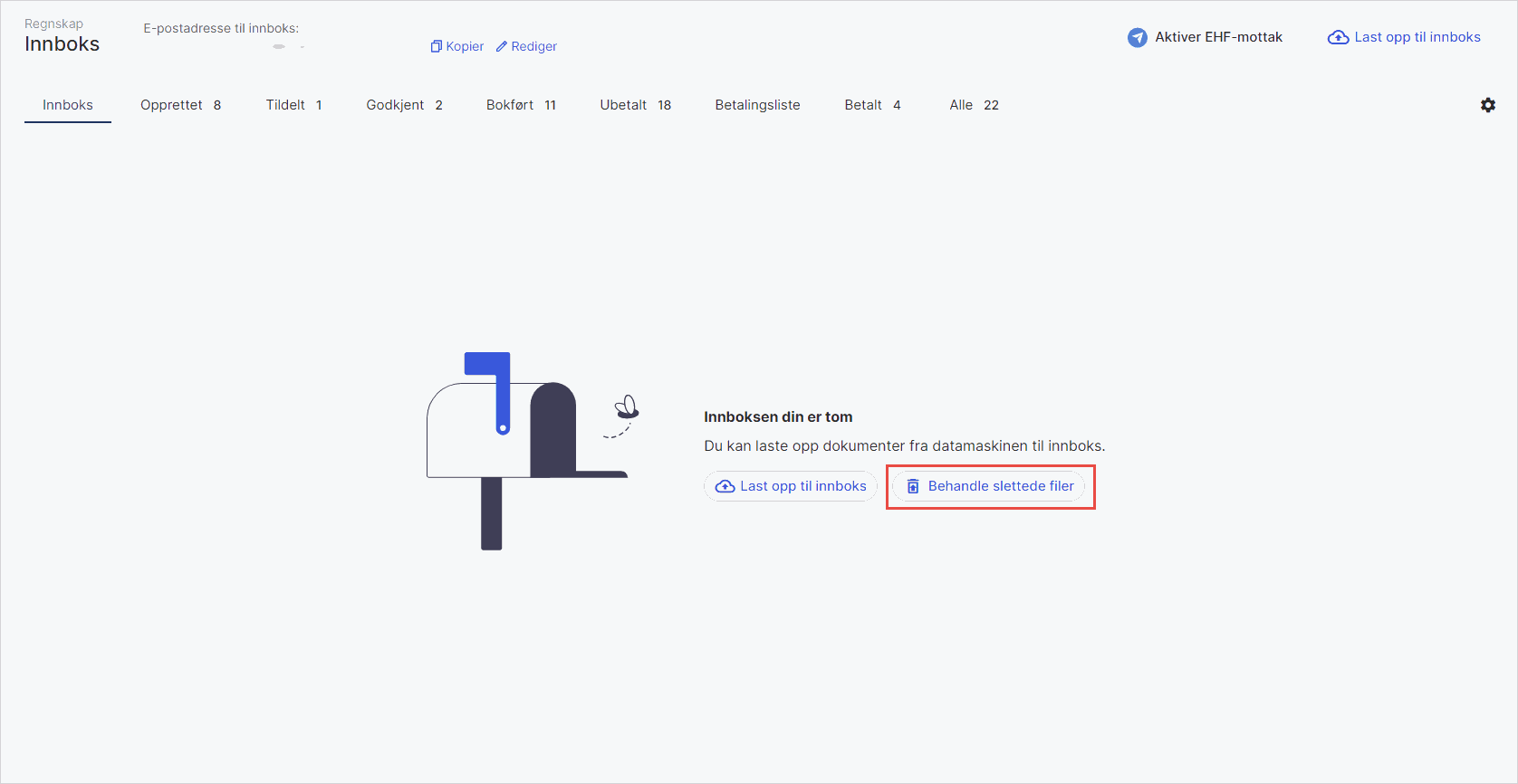Click the Aktiver EHF-mottak paper plane icon

tap(1137, 37)
